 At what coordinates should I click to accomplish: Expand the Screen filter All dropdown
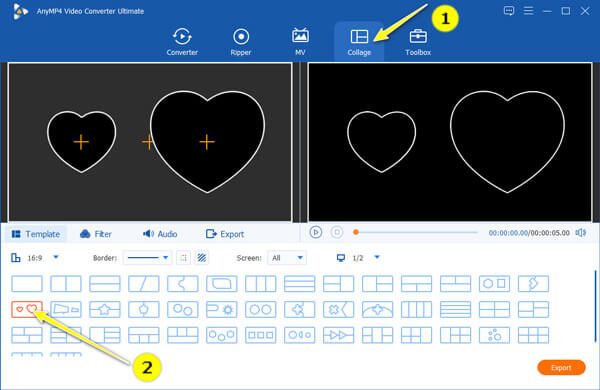287,258
